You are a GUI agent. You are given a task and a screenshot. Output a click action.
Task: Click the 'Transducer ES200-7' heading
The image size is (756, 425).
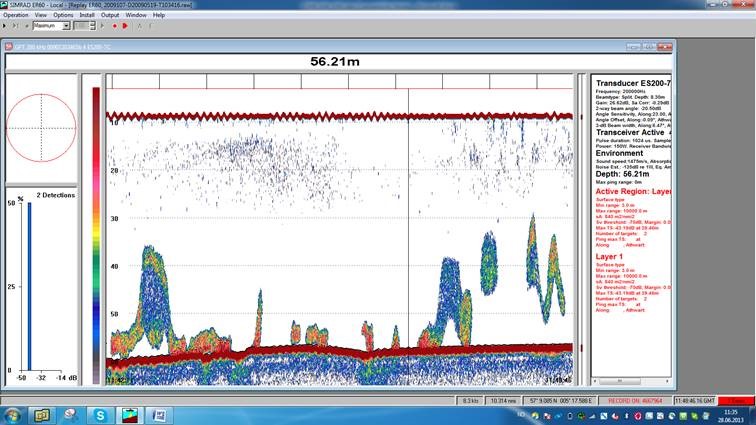click(633, 83)
